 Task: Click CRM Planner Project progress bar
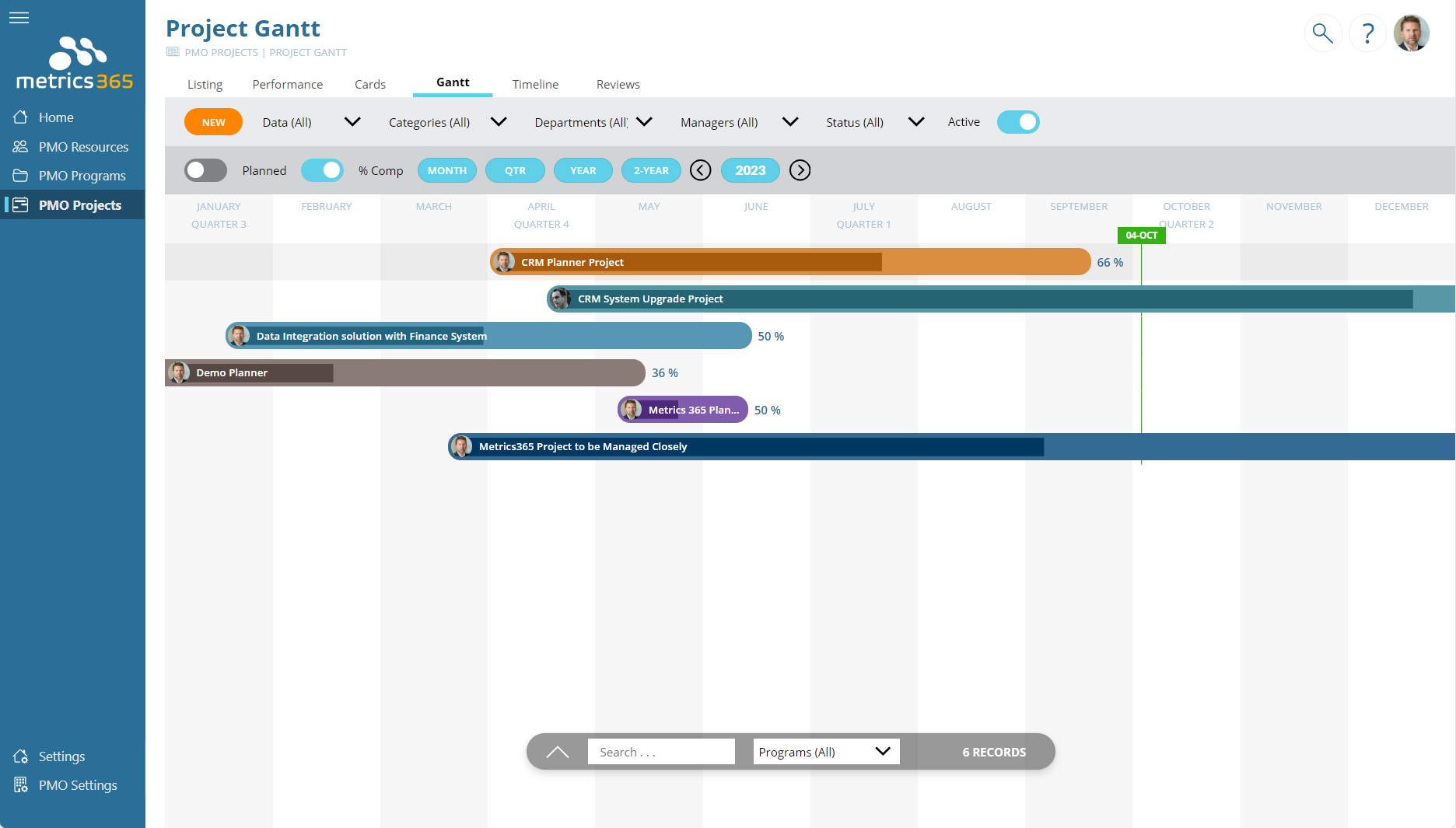(x=688, y=262)
